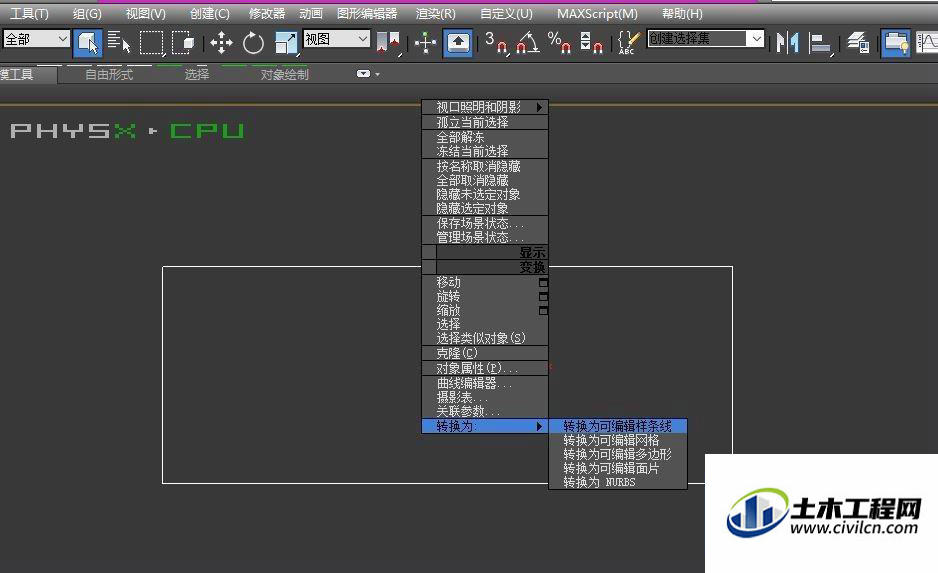This screenshot has width=938, height=573.
Task: Click the Use Pivot Point Center icon
Action: tap(388, 42)
